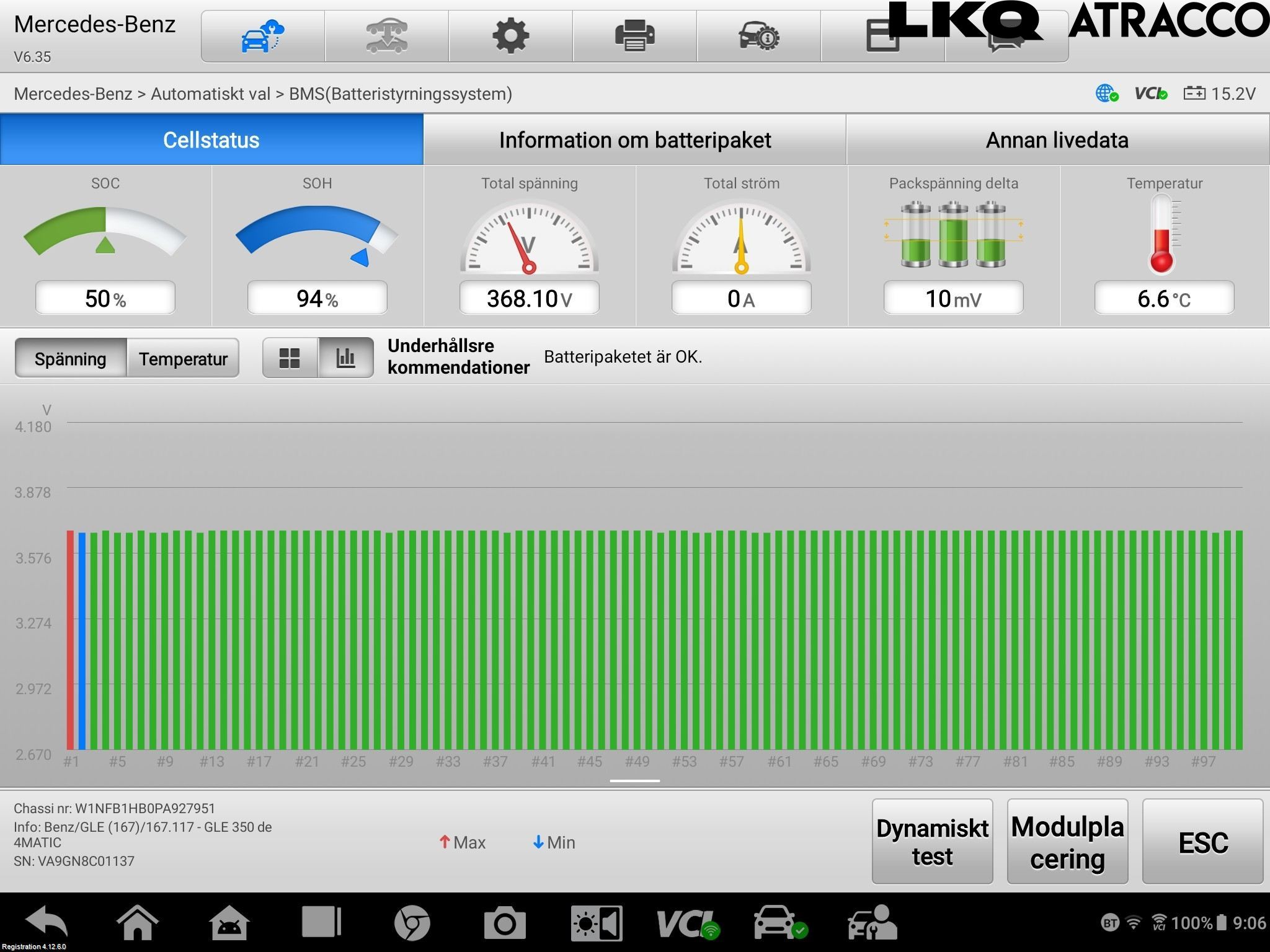Click the 0 A current reading

[x=741, y=298]
